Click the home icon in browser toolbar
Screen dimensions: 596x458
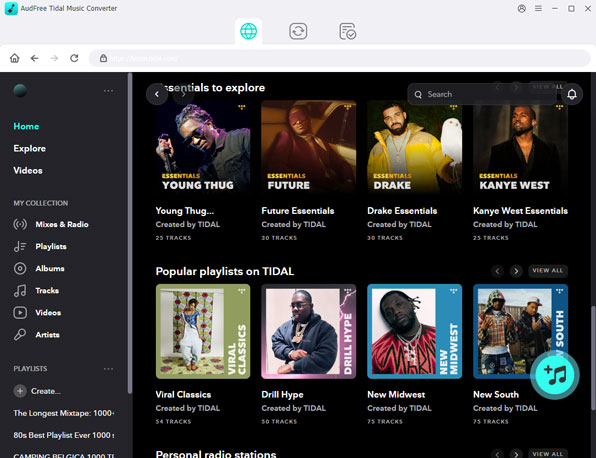tap(14, 58)
